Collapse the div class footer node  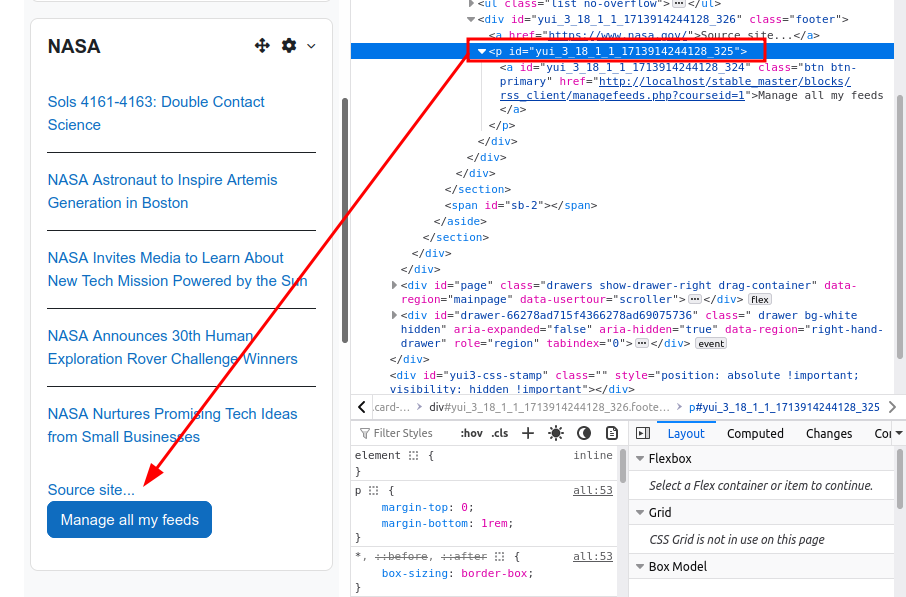(x=471, y=20)
